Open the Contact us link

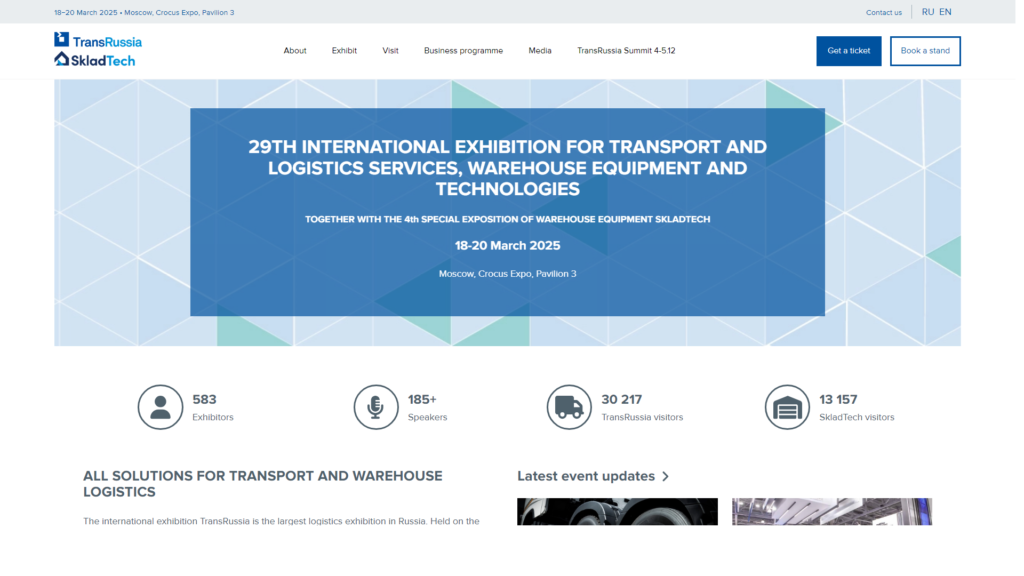click(x=884, y=12)
